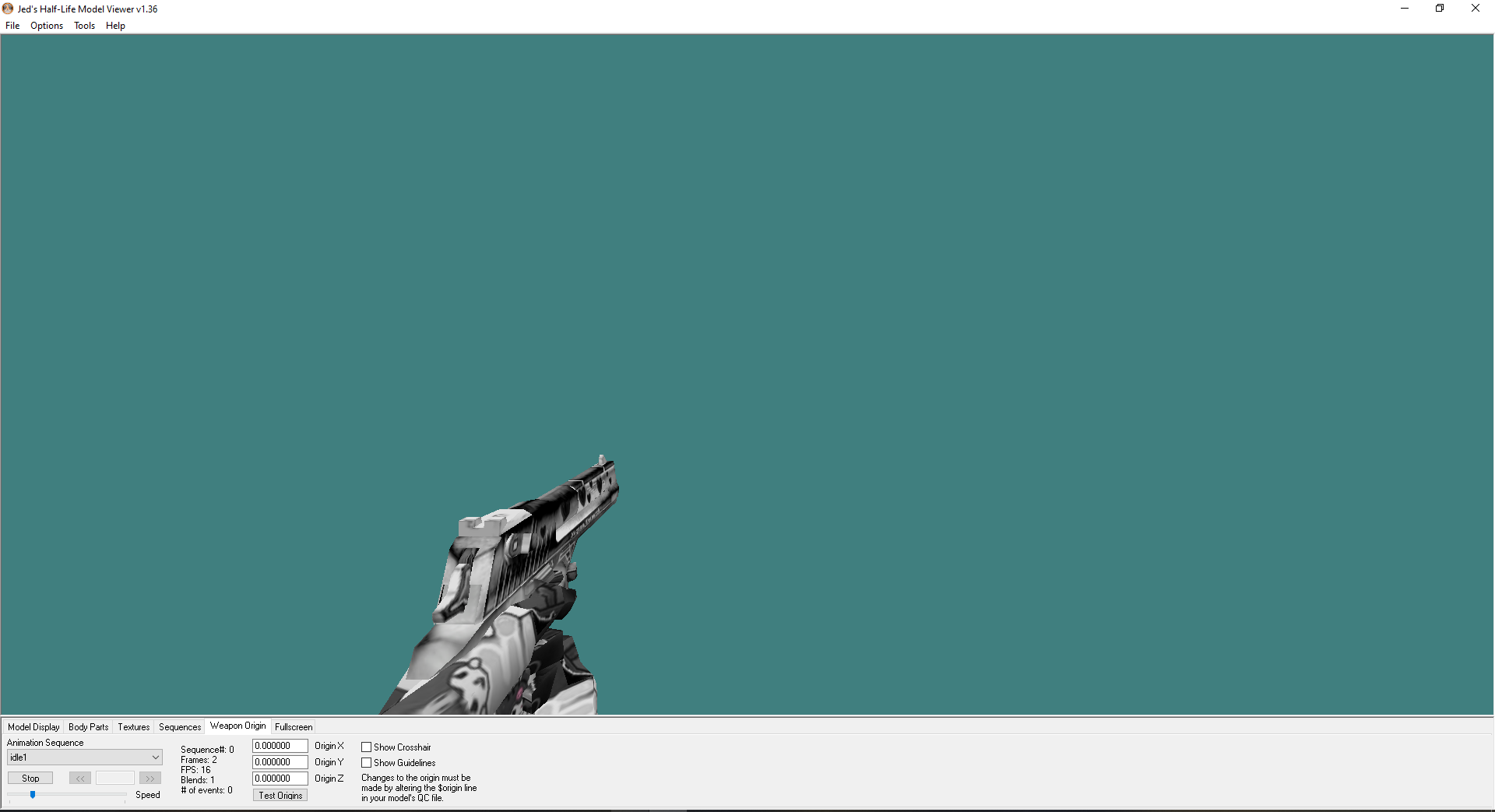Click the Origin Y value field
The width and height of the screenshot is (1495, 812).
point(280,762)
